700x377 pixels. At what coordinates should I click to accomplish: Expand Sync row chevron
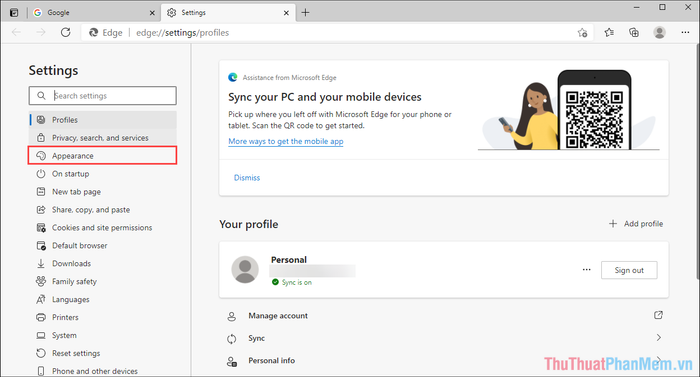tap(658, 338)
